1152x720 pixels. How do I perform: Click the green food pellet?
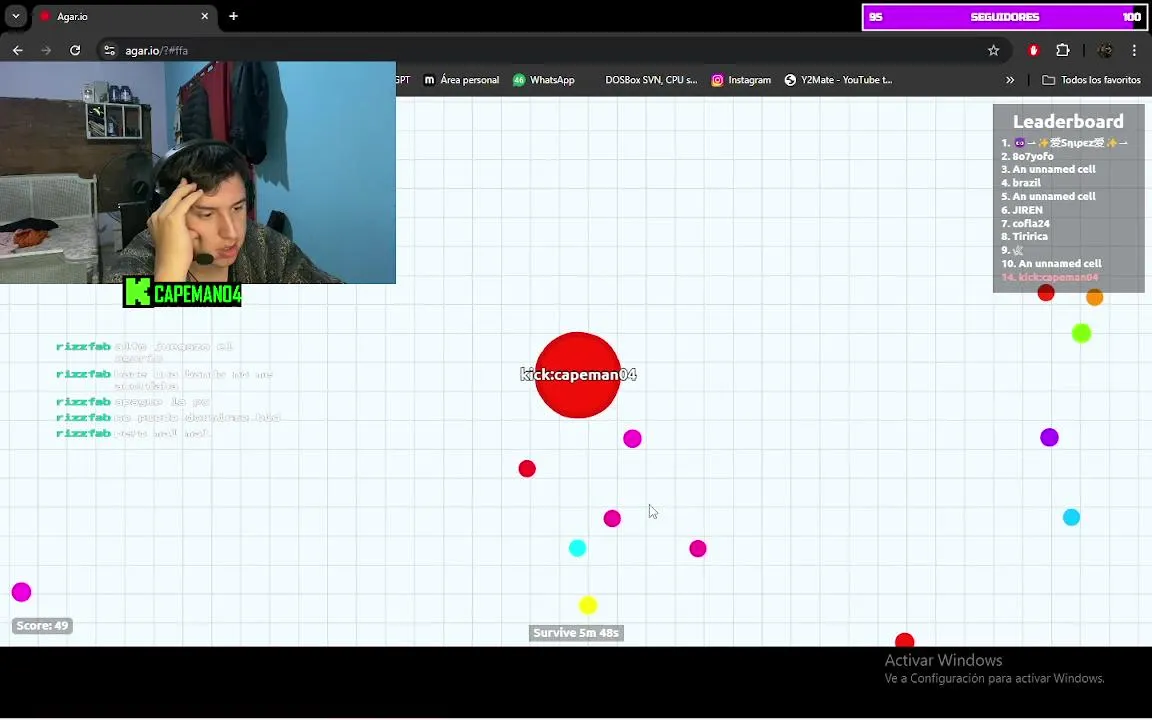[x=1081, y=334]
